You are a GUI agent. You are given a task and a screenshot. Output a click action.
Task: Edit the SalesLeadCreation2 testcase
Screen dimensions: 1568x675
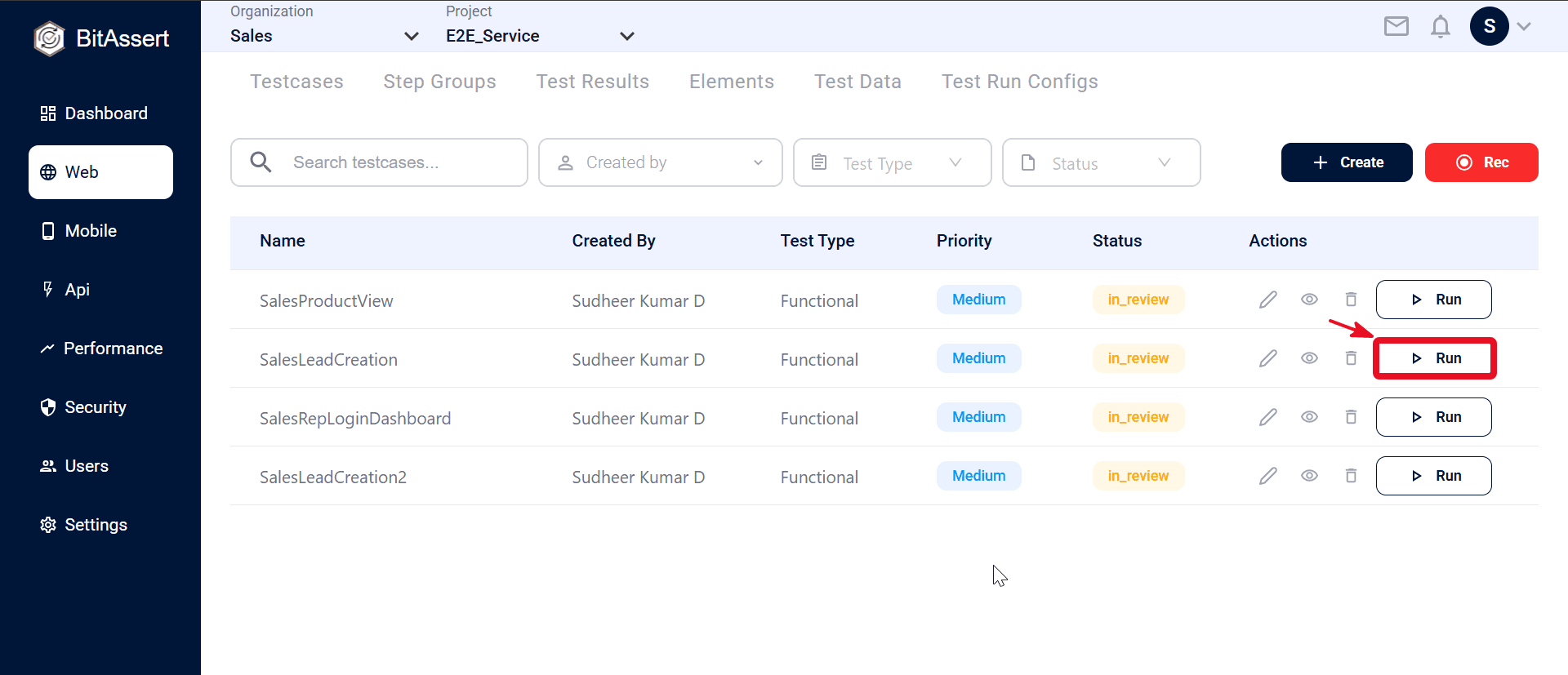(x=1268, y=476)
